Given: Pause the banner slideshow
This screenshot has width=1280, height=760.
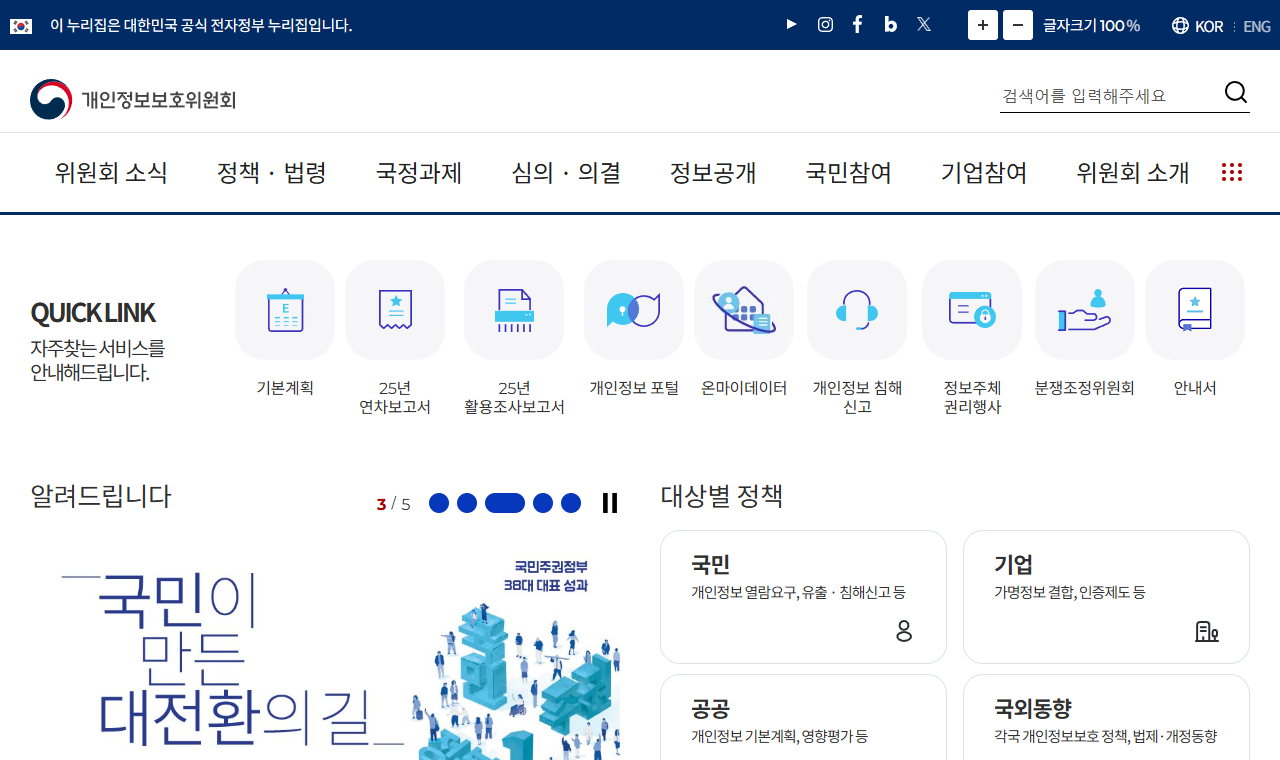Looking at the screenshot, I should pos(610,503).
